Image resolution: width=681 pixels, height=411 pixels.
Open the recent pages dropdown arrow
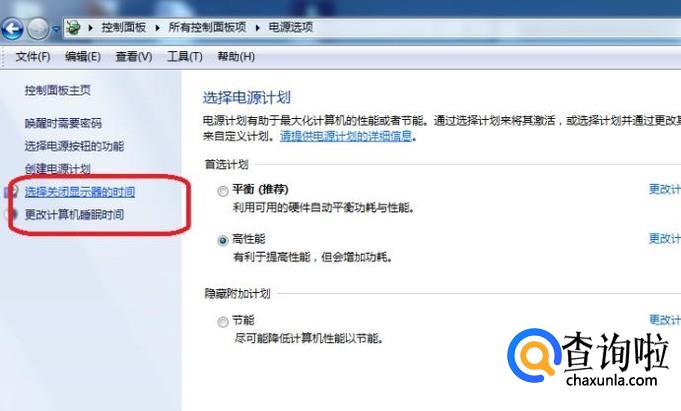click(56, 29)
